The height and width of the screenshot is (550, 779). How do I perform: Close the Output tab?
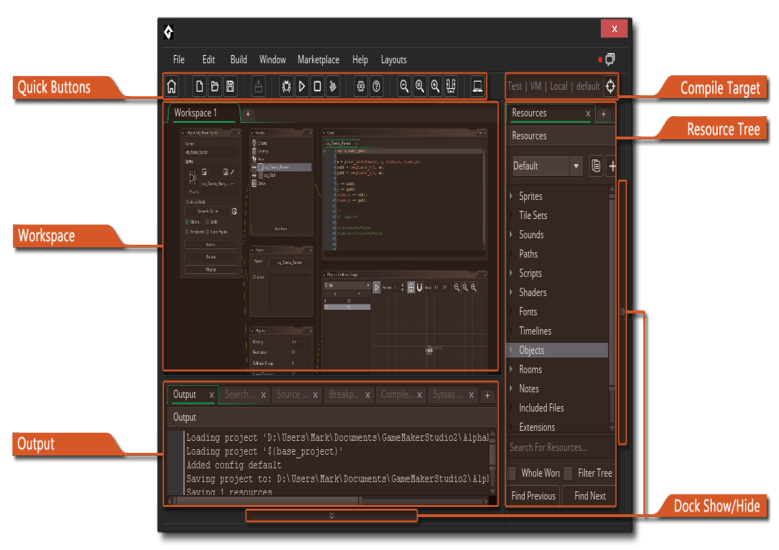coord(211,395)
